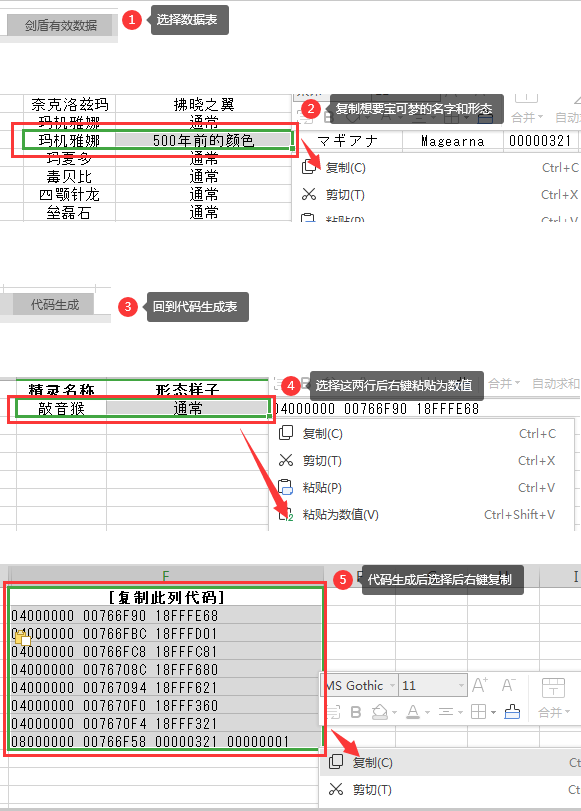Select code cell 04000000 0076708C 18FFF680

(x=166, y=670)
